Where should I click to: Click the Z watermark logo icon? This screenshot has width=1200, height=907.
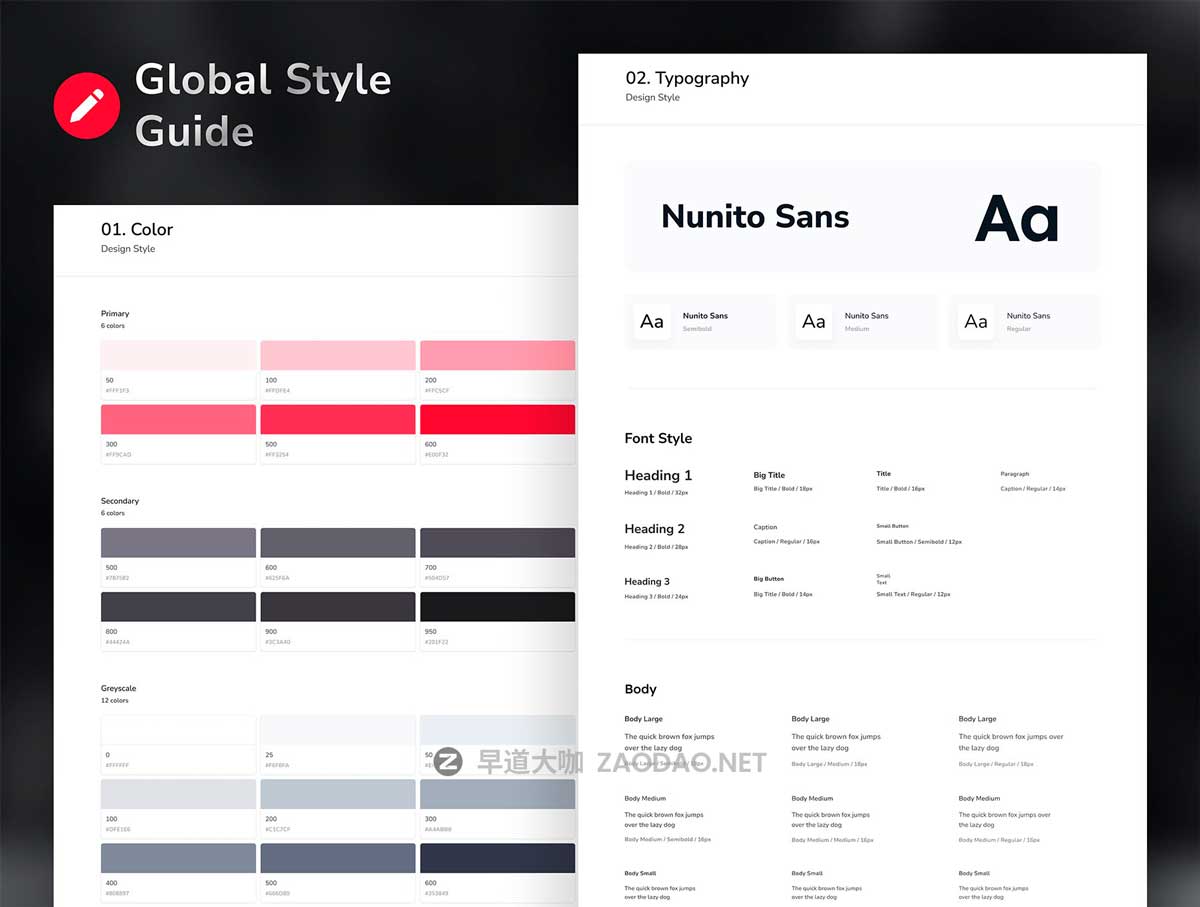tap(449, 762)
